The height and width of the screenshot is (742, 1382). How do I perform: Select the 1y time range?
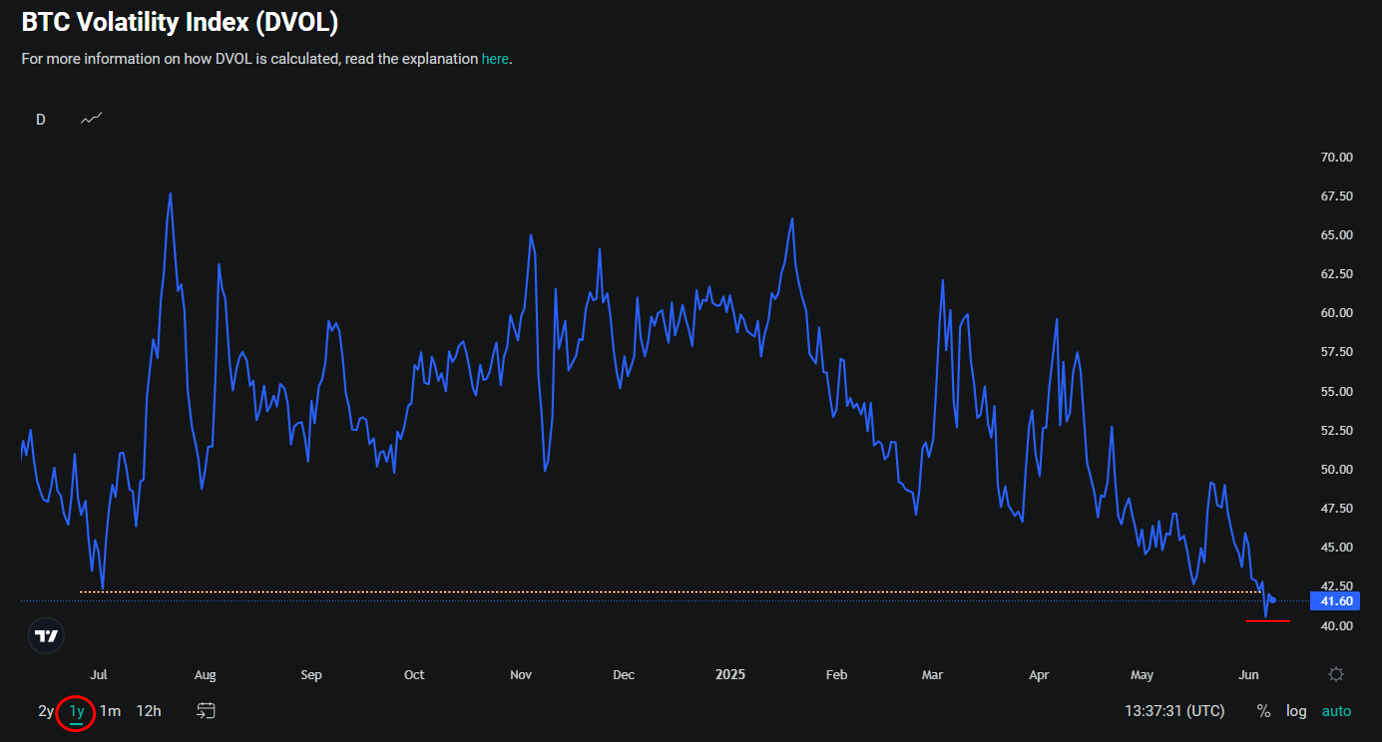click(77, 711)
